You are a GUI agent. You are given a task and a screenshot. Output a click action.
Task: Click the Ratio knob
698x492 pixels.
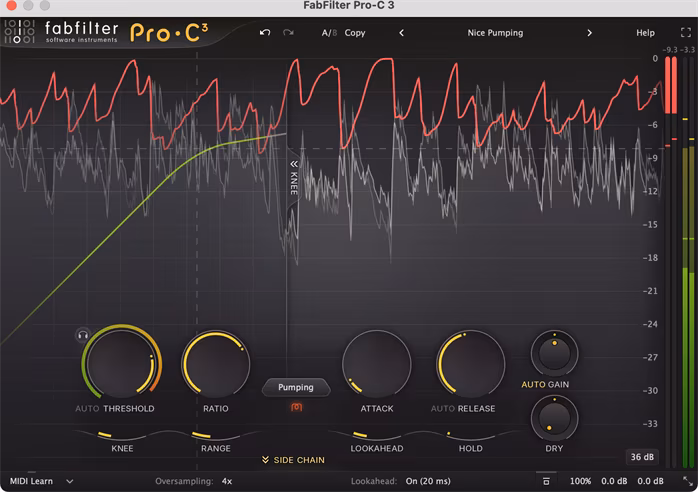(x=216, y=364)
